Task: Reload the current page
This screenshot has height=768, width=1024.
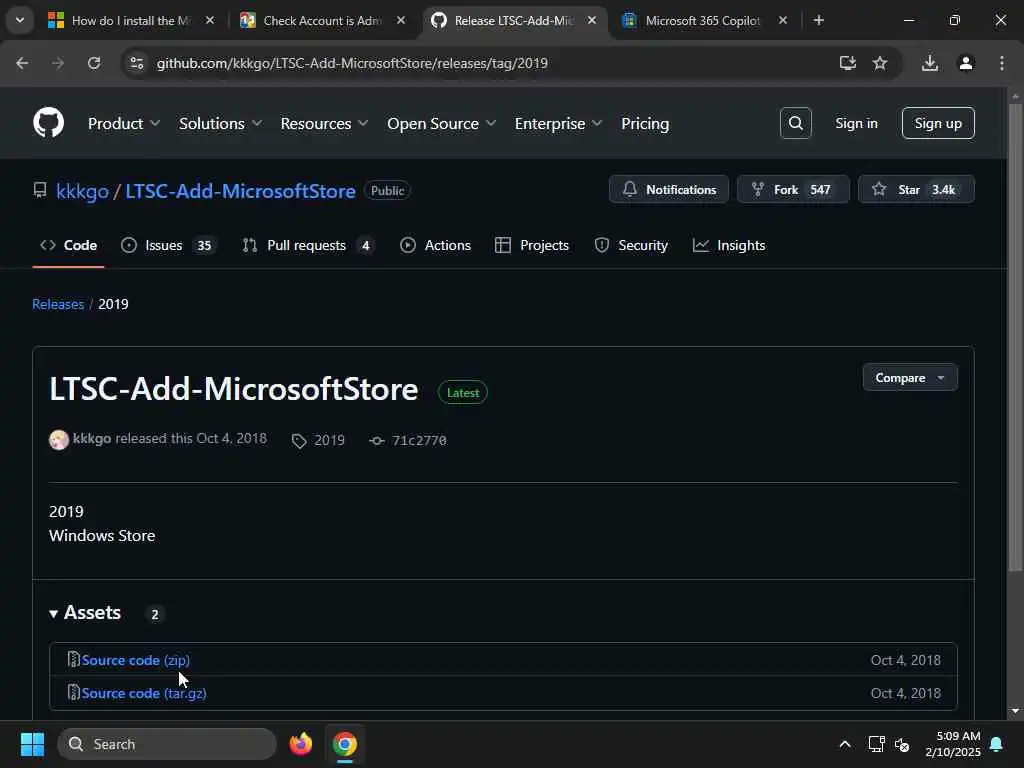Action: (x=94, y=63)
